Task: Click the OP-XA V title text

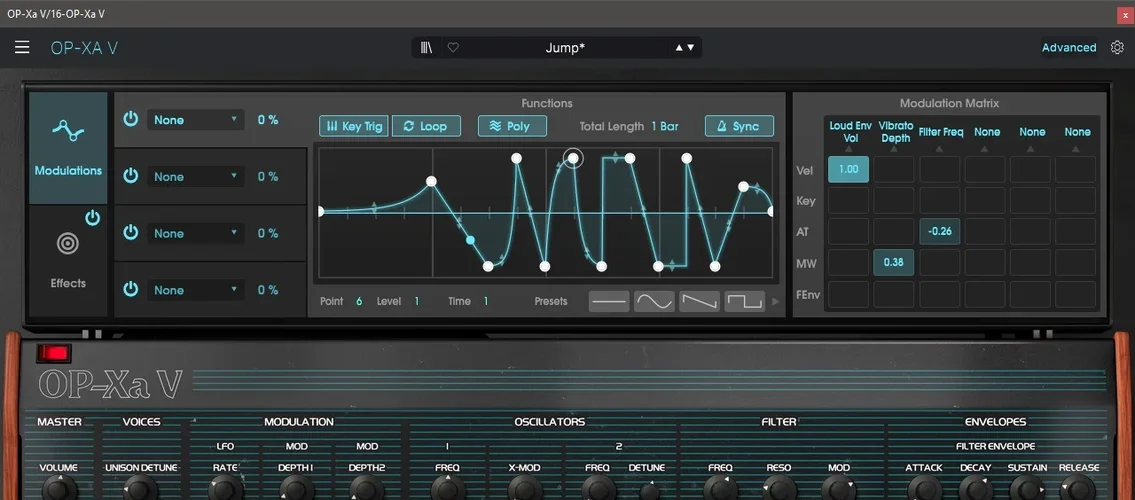Action: [84, 48]
